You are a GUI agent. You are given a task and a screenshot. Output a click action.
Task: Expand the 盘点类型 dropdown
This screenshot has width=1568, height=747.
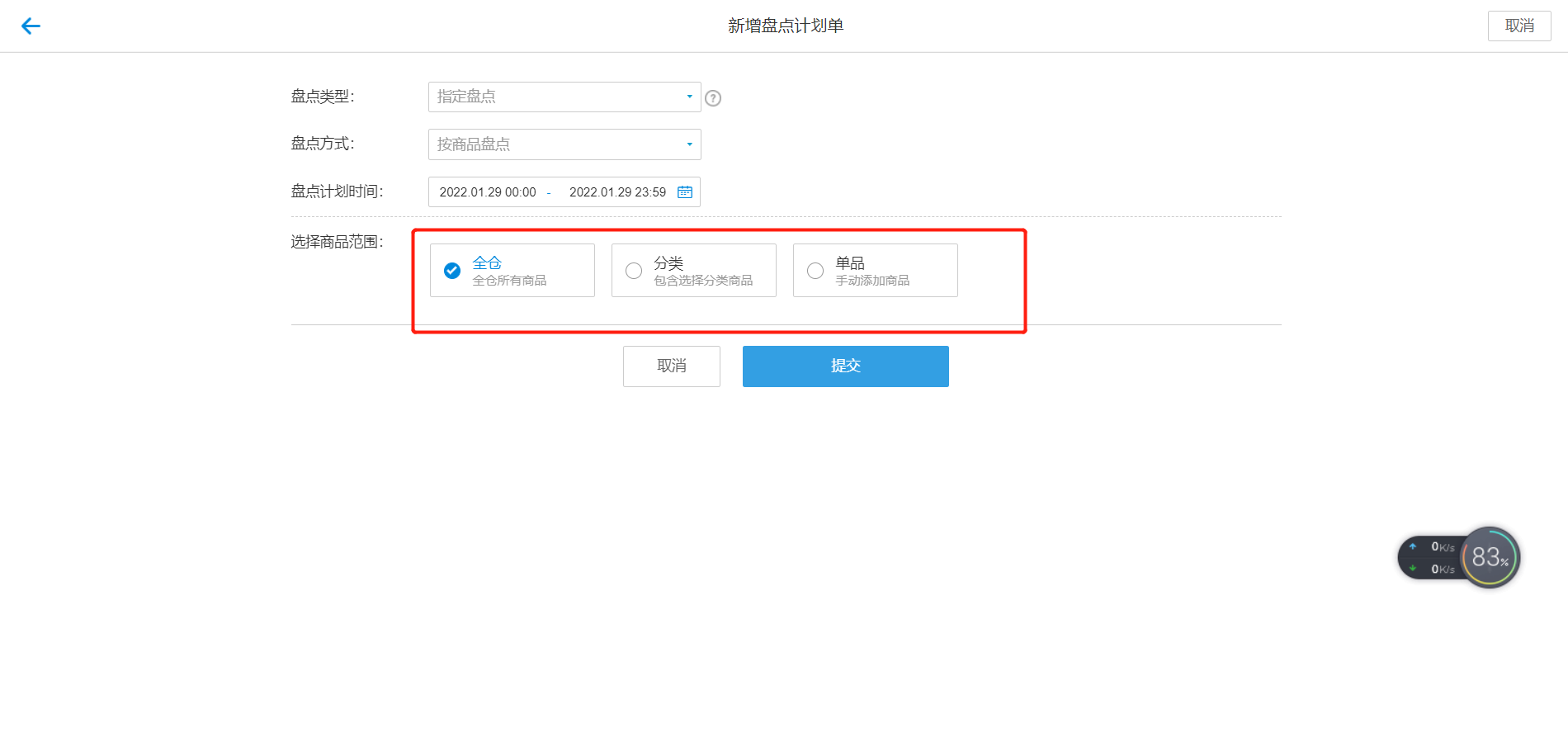coord(564,97)
